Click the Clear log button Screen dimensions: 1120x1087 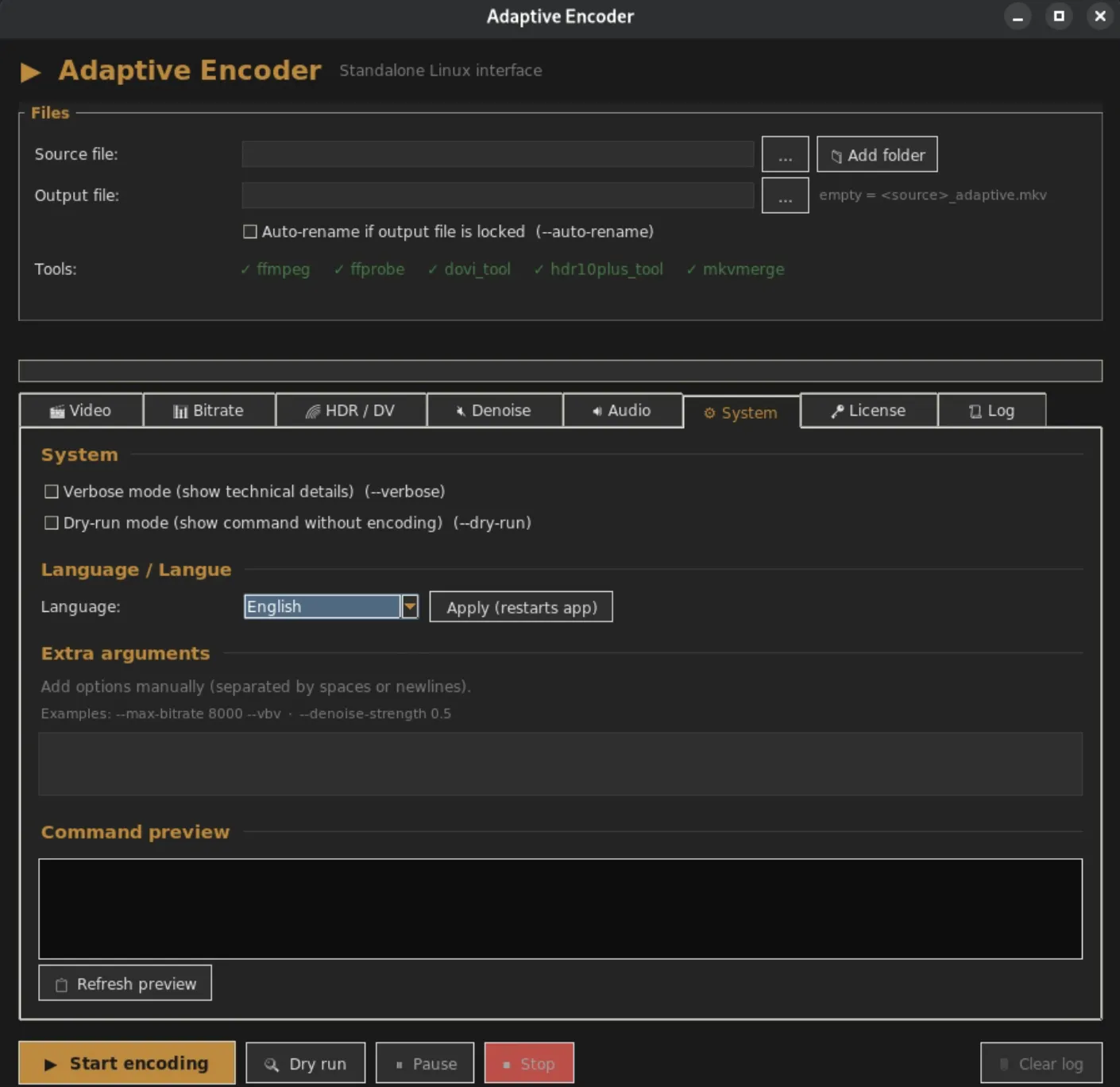1041,1064
